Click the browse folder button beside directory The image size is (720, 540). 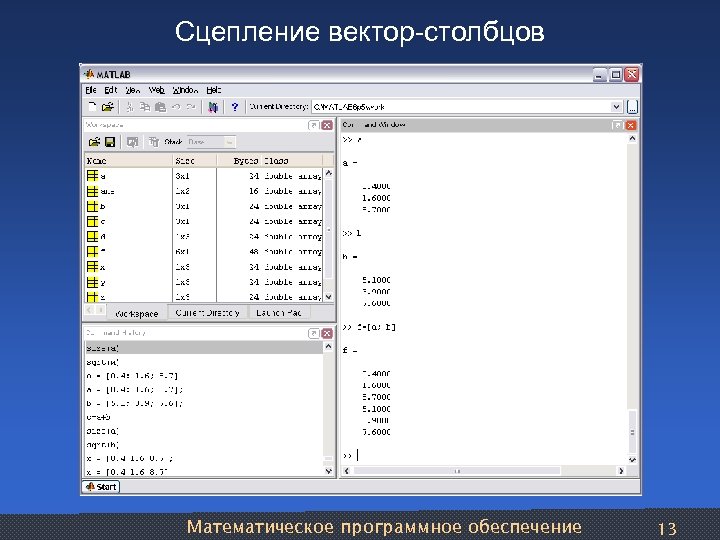[x=632, y=107]
